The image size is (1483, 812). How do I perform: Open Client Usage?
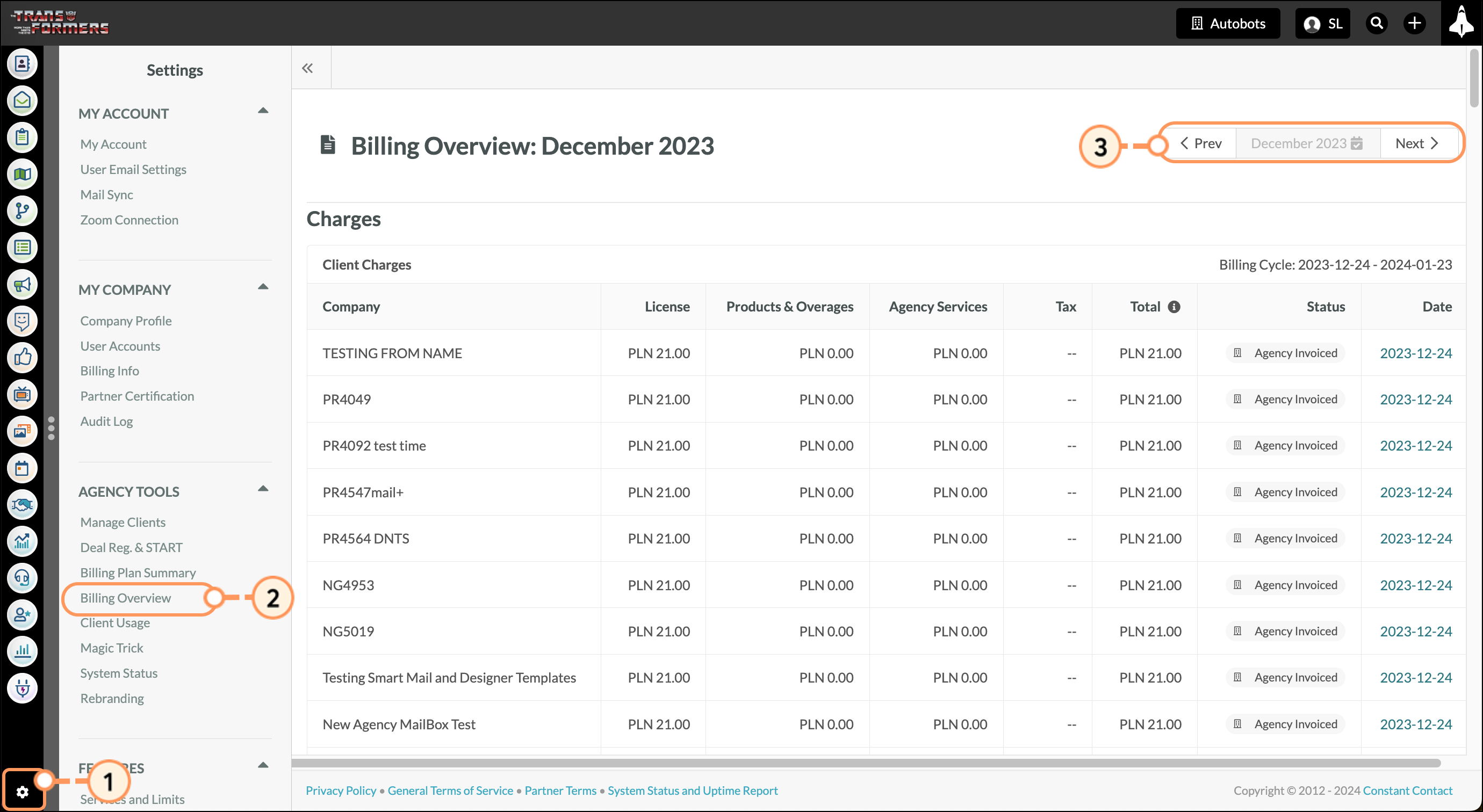point(114,622)
